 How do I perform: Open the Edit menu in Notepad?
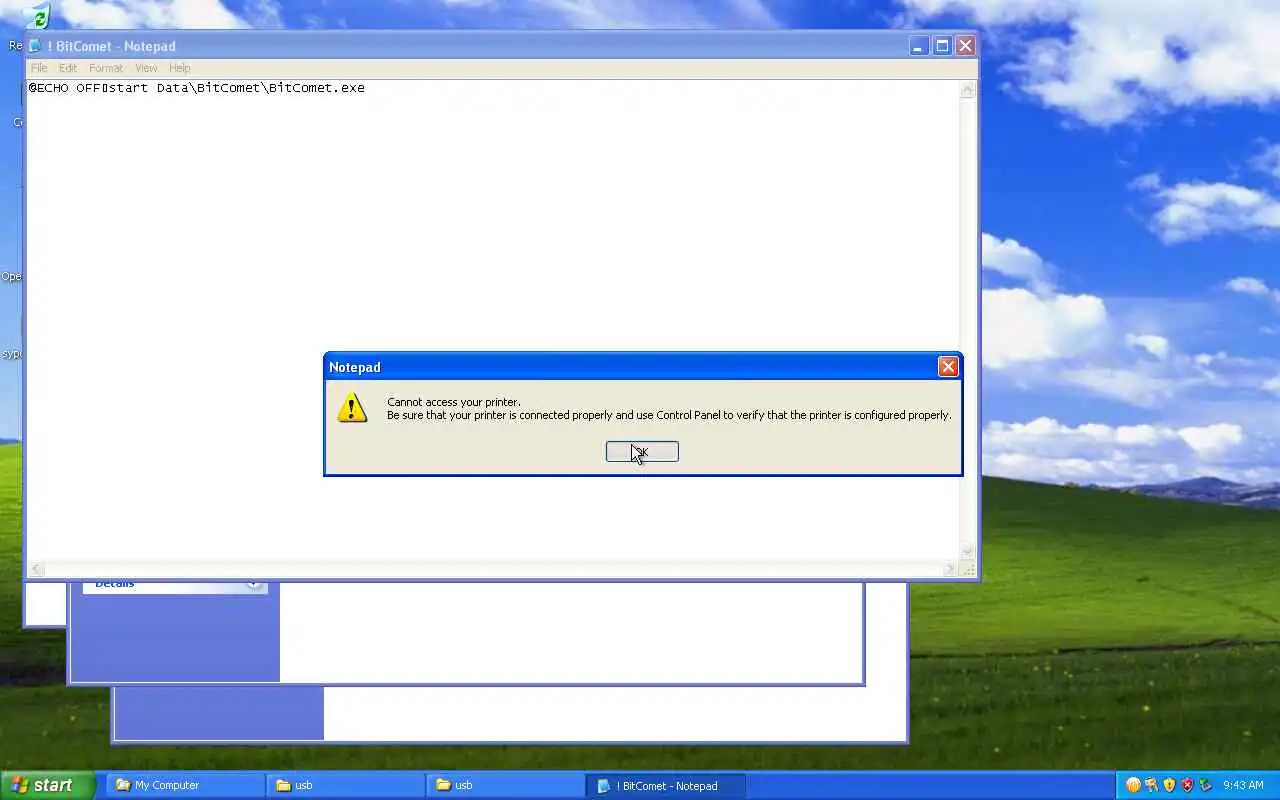coord(68,68)
